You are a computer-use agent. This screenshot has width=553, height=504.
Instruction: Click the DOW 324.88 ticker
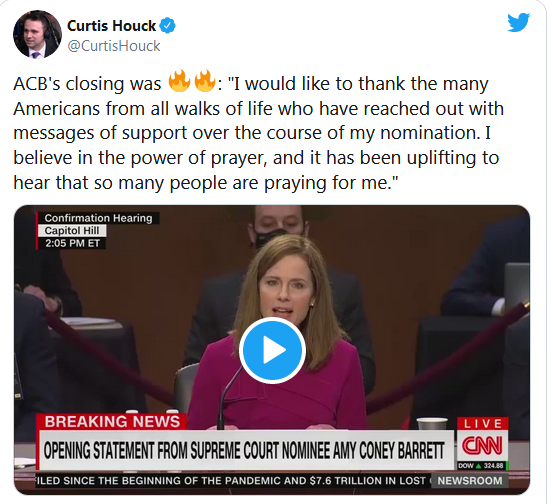coord(481,466)
